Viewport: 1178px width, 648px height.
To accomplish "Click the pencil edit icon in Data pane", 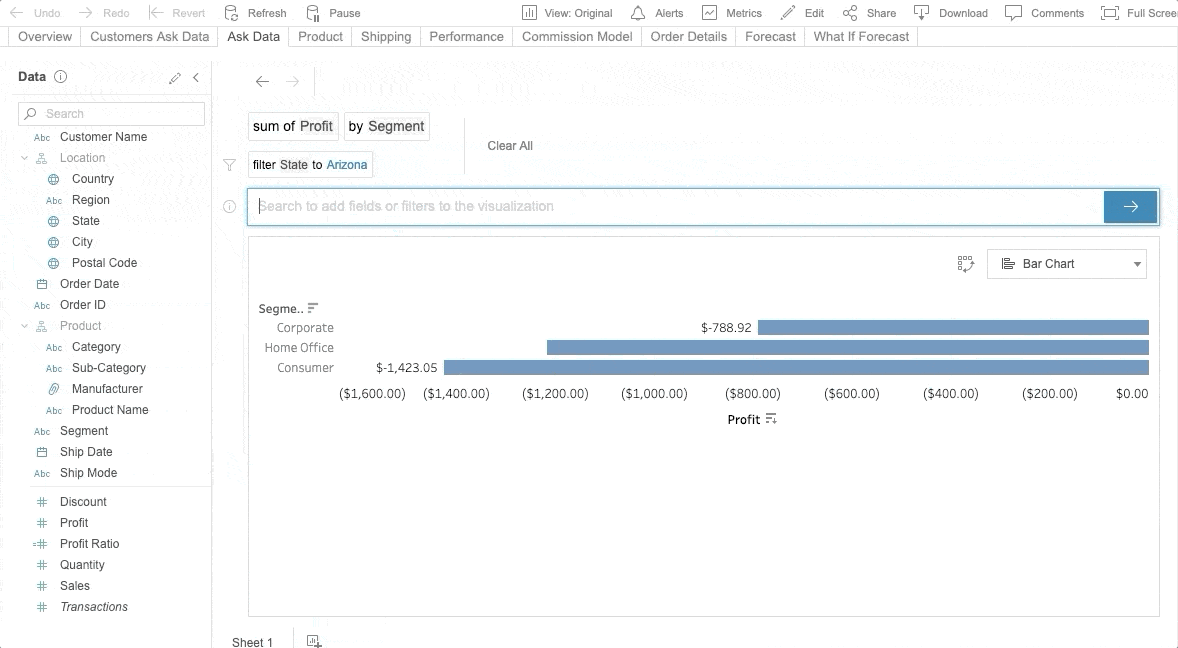I will click(x=175, y=77).
